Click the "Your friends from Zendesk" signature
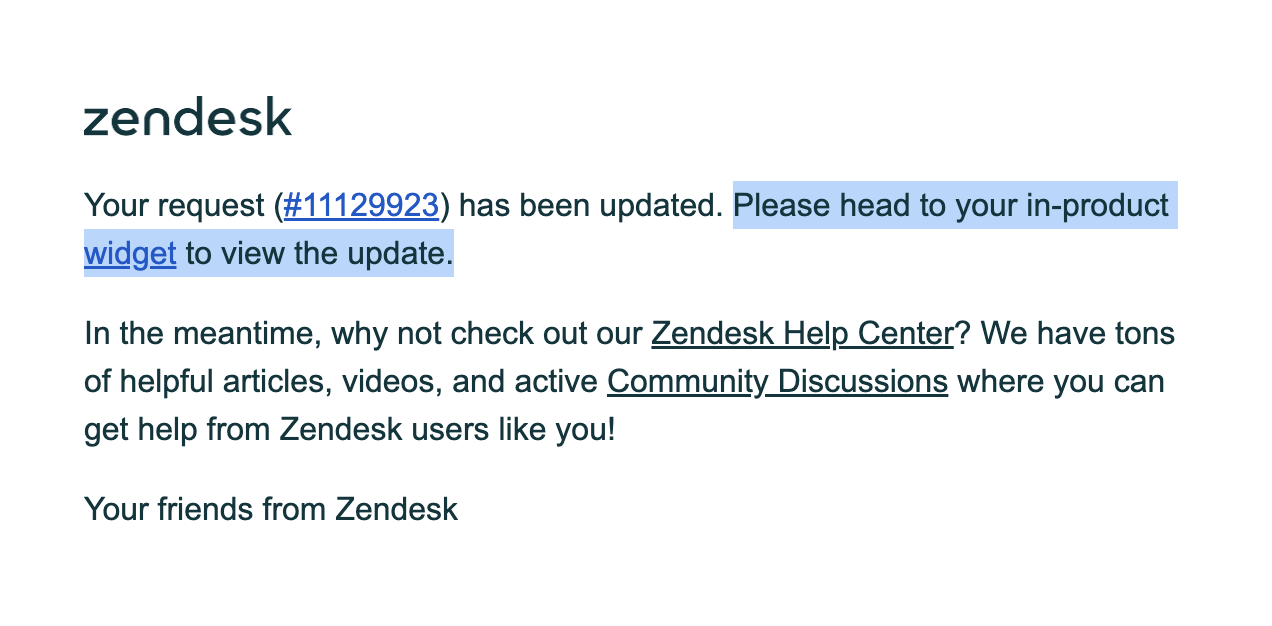Image resolution: width=1272 pixels, height=626 pixels. [x=271, y=509]
